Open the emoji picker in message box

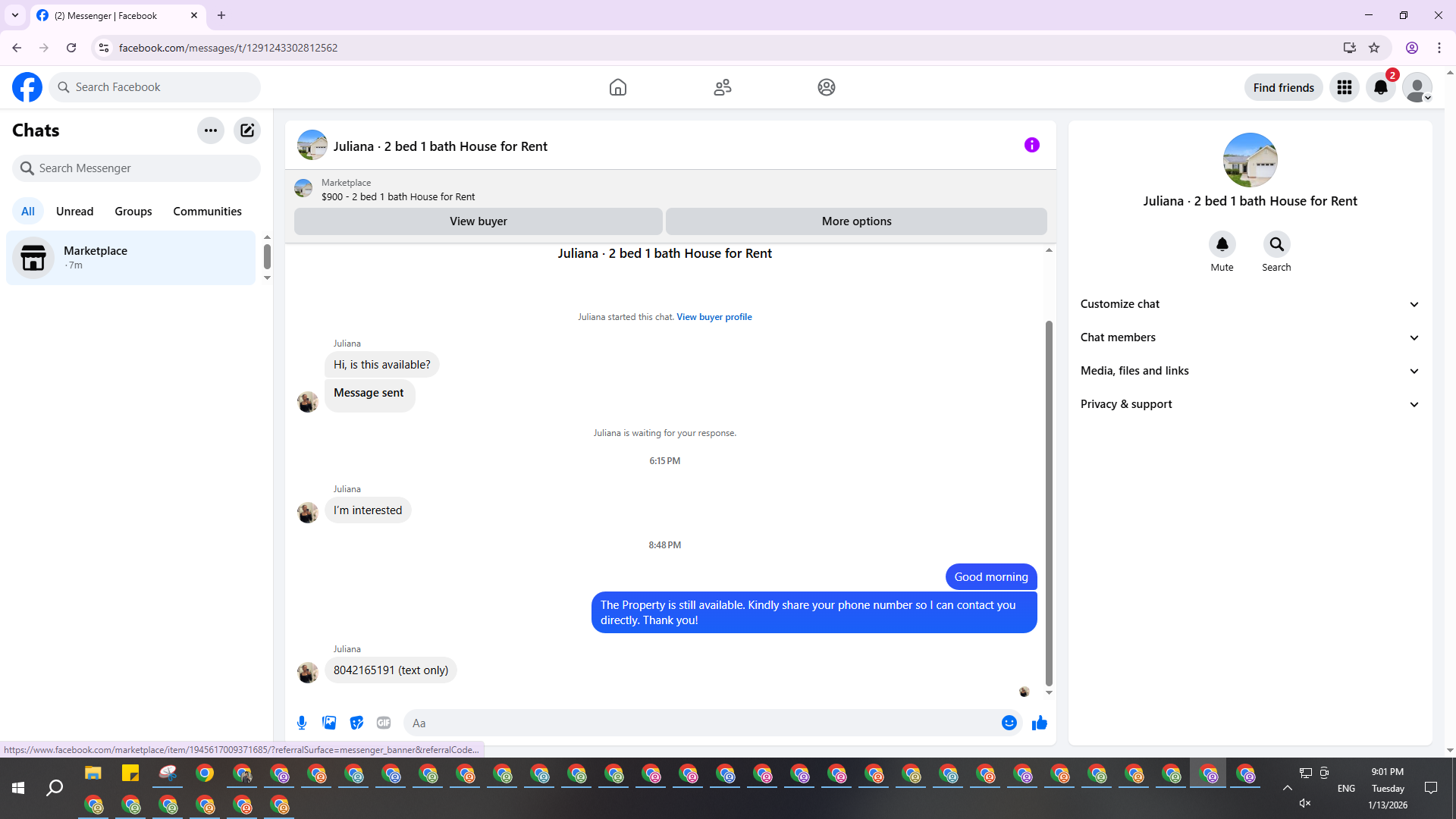tap(1009, 723)
